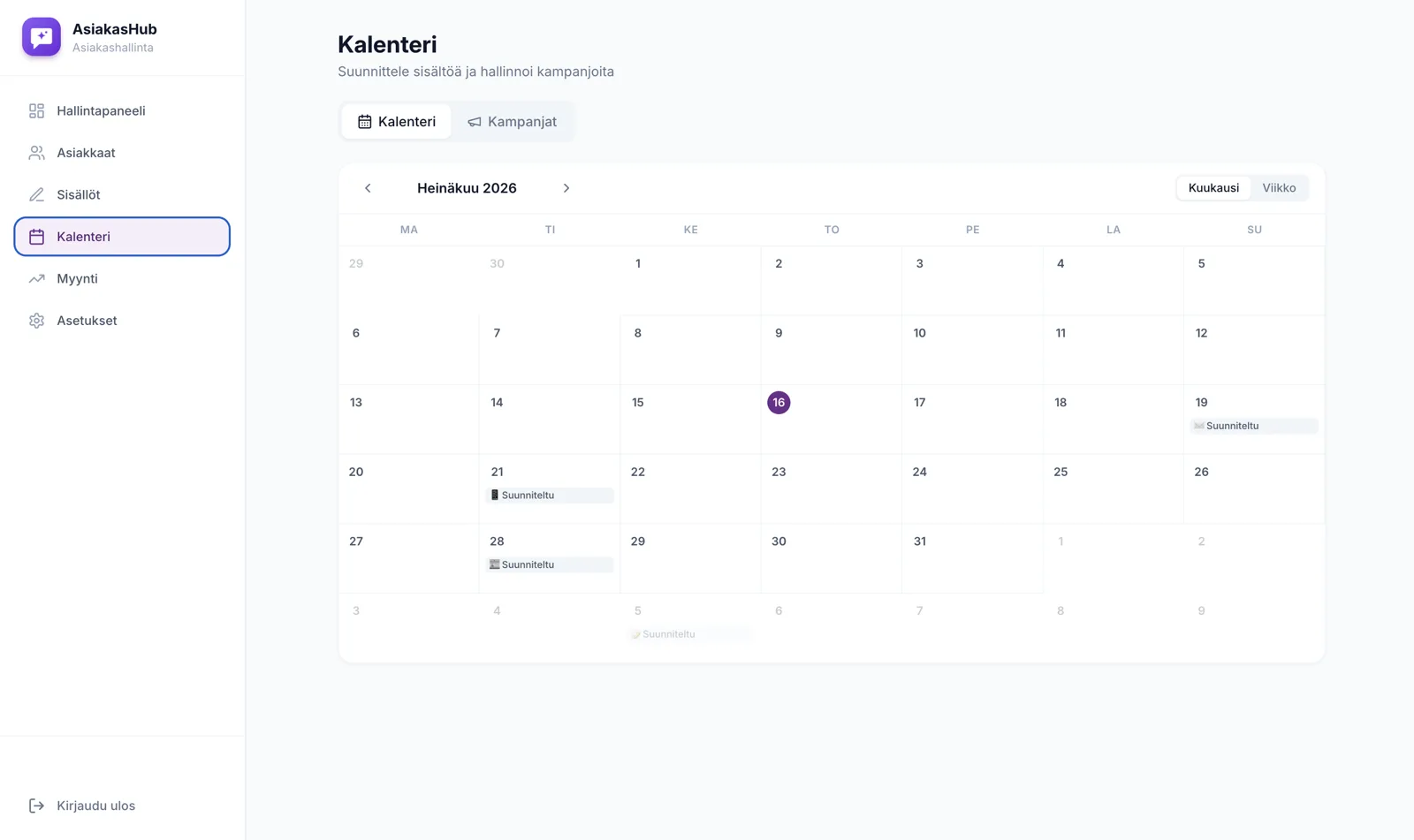Click Kirjaudu ulos link
This screenshot has height=840, width=1414.
tap(122, 806)
